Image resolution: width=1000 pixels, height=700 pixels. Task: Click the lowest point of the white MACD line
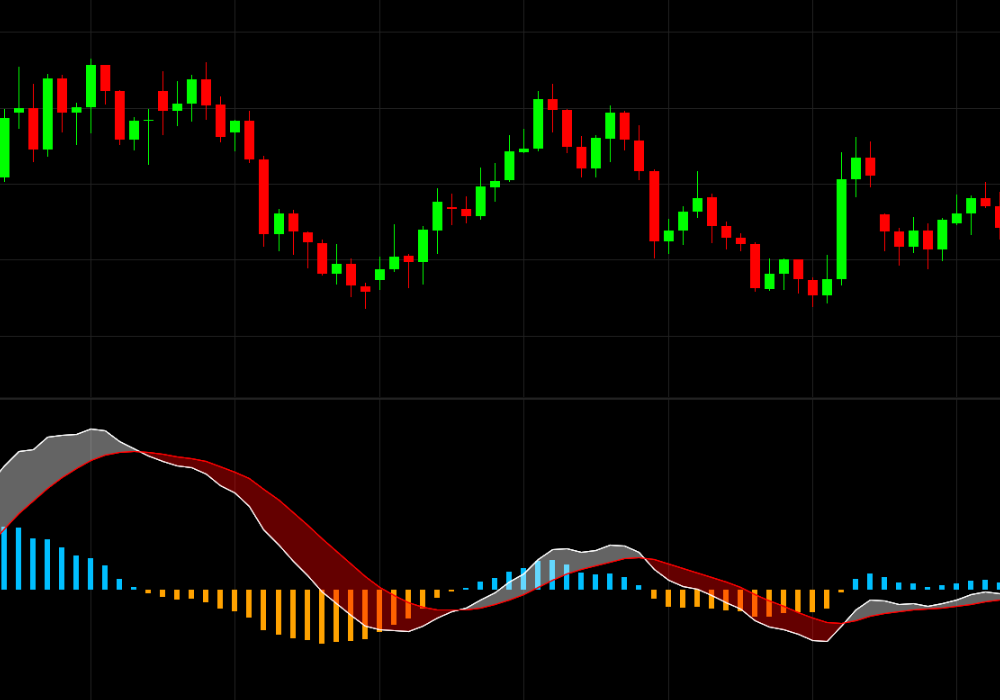824,641
